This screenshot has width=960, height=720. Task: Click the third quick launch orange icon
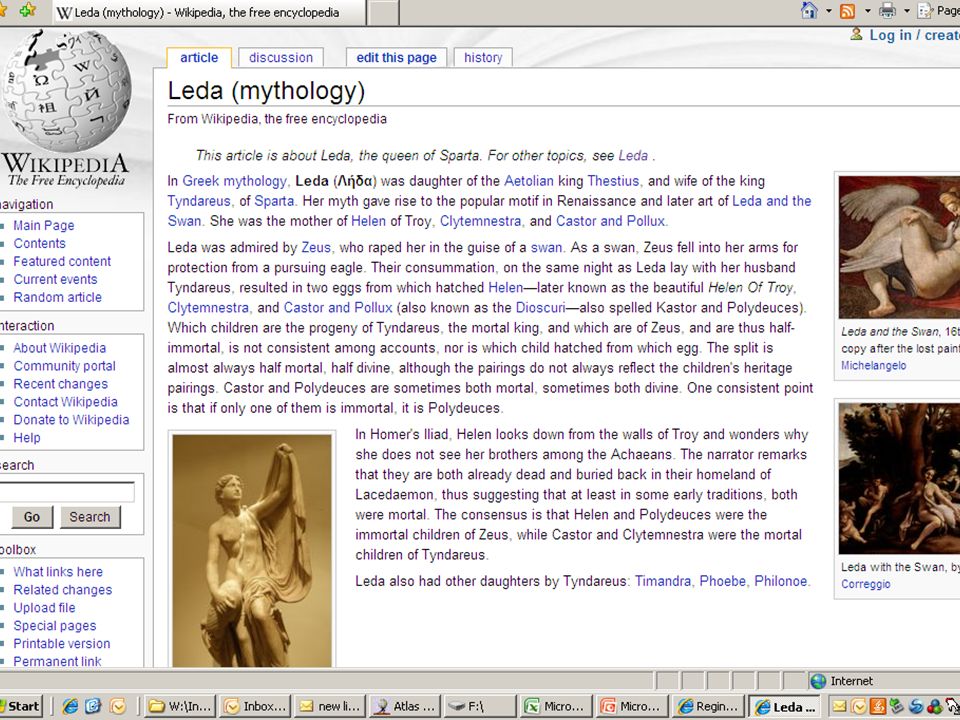[x=117, y=706]
